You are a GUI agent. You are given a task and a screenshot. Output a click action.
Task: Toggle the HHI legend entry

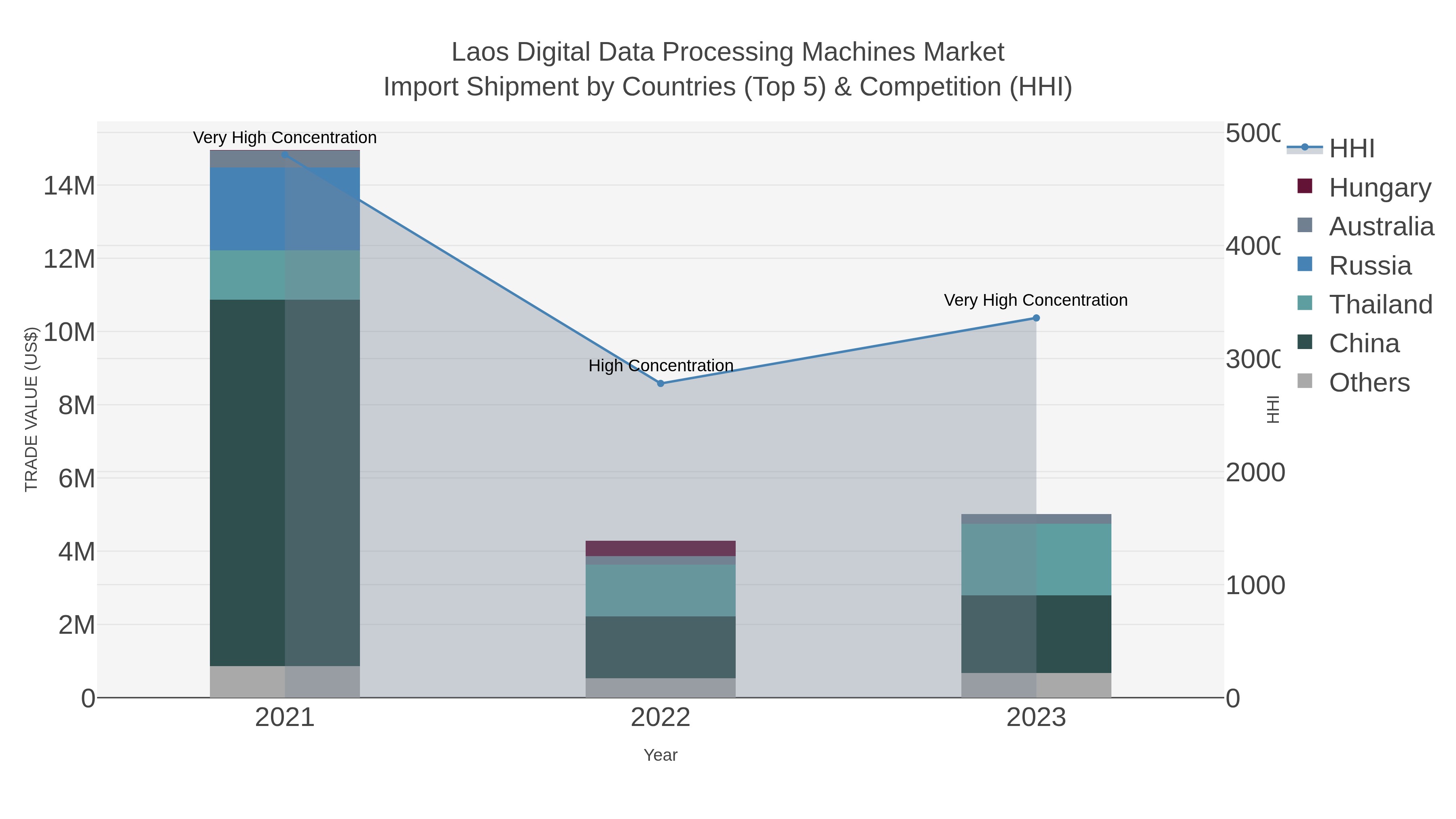coord(1331,149)
